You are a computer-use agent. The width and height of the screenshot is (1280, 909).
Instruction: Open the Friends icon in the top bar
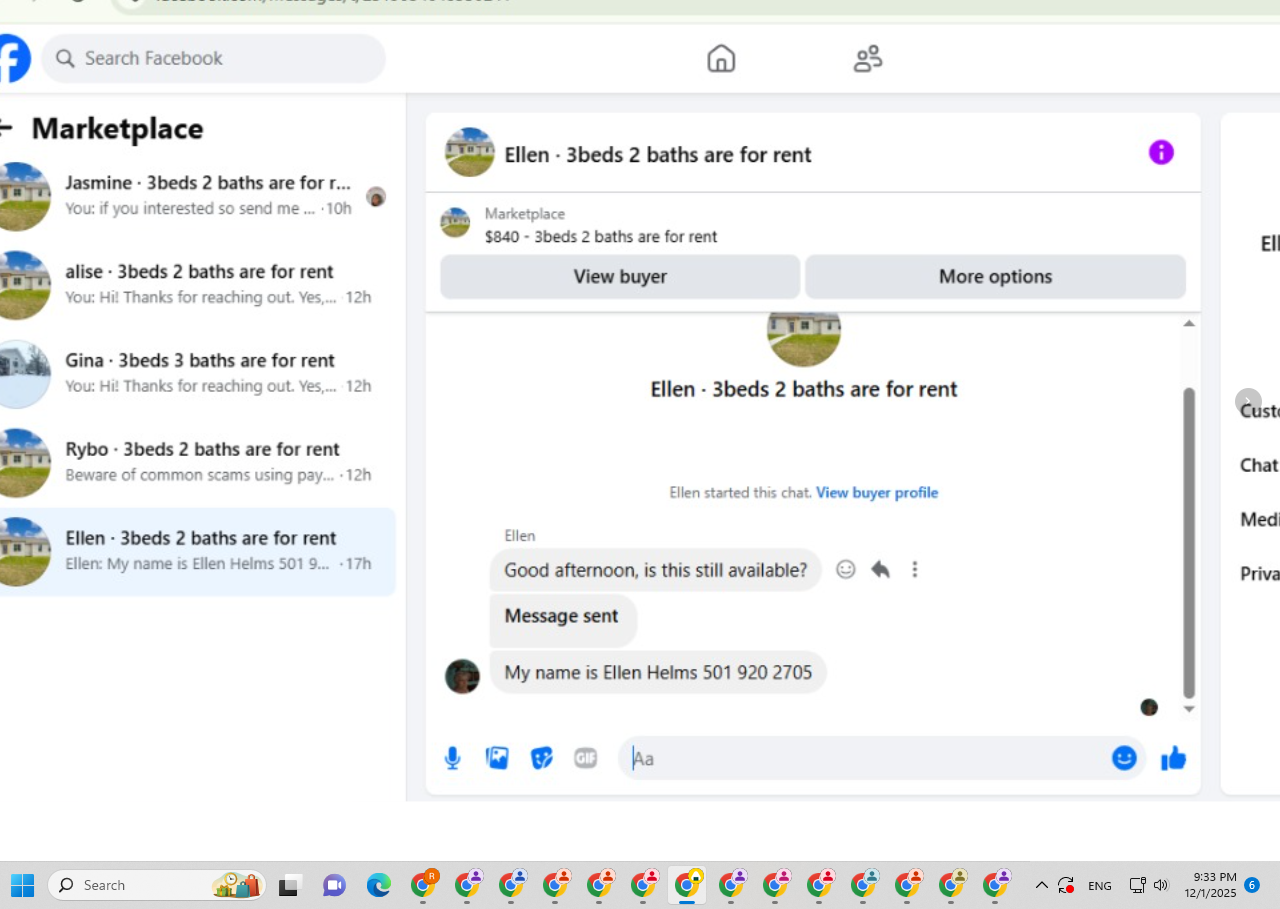pos(868,59)
